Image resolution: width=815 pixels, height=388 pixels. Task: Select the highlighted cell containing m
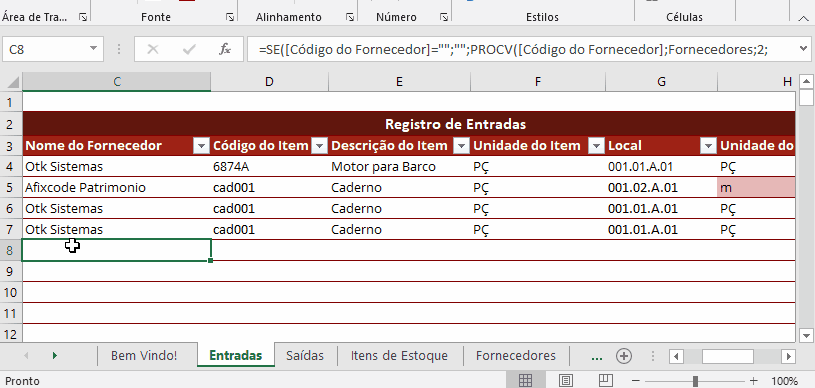click(756, 188)
